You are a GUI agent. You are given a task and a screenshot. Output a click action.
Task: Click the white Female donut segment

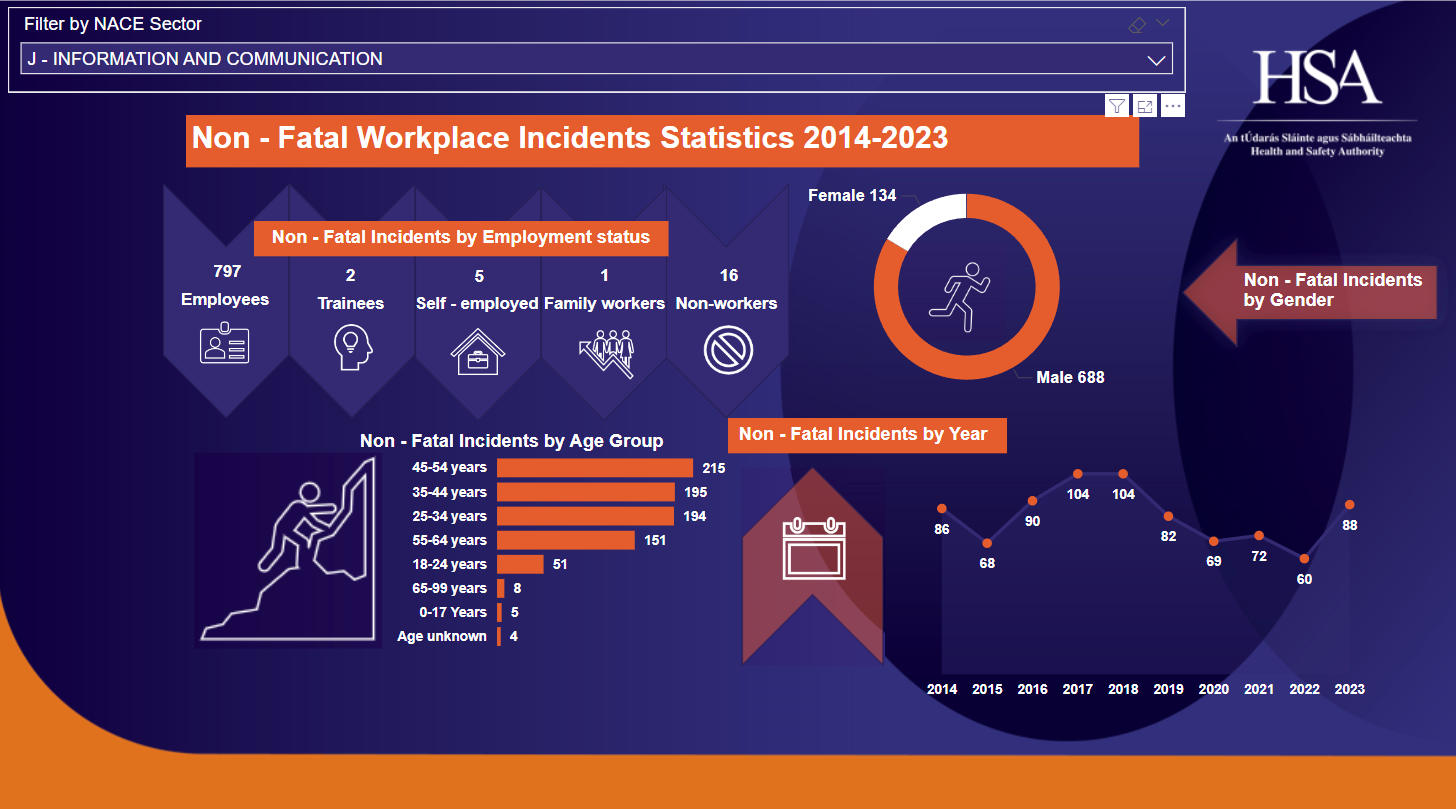click(x=922, y=218)
